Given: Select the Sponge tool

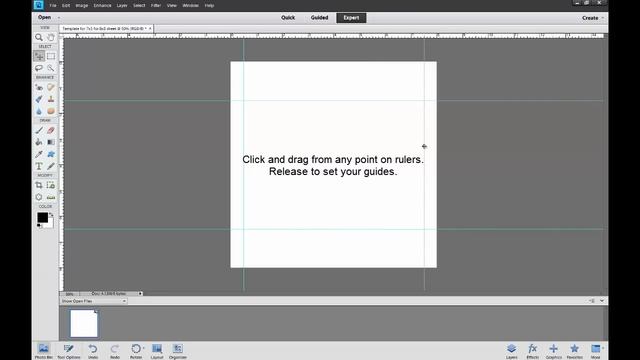Looking at the screenshot, I should click(51, 111).
